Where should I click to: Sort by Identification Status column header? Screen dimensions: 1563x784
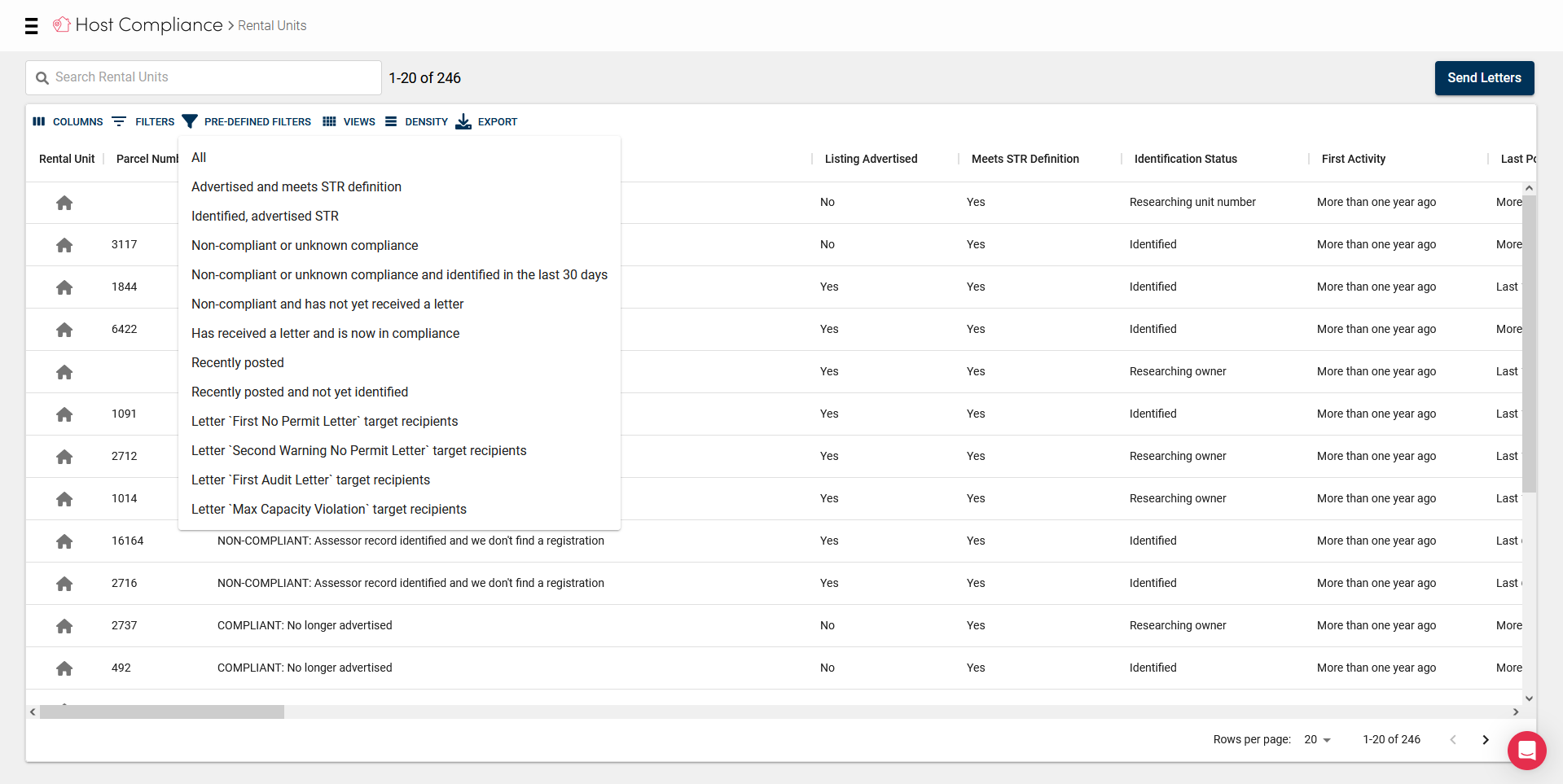click(x=1185, y=160)
